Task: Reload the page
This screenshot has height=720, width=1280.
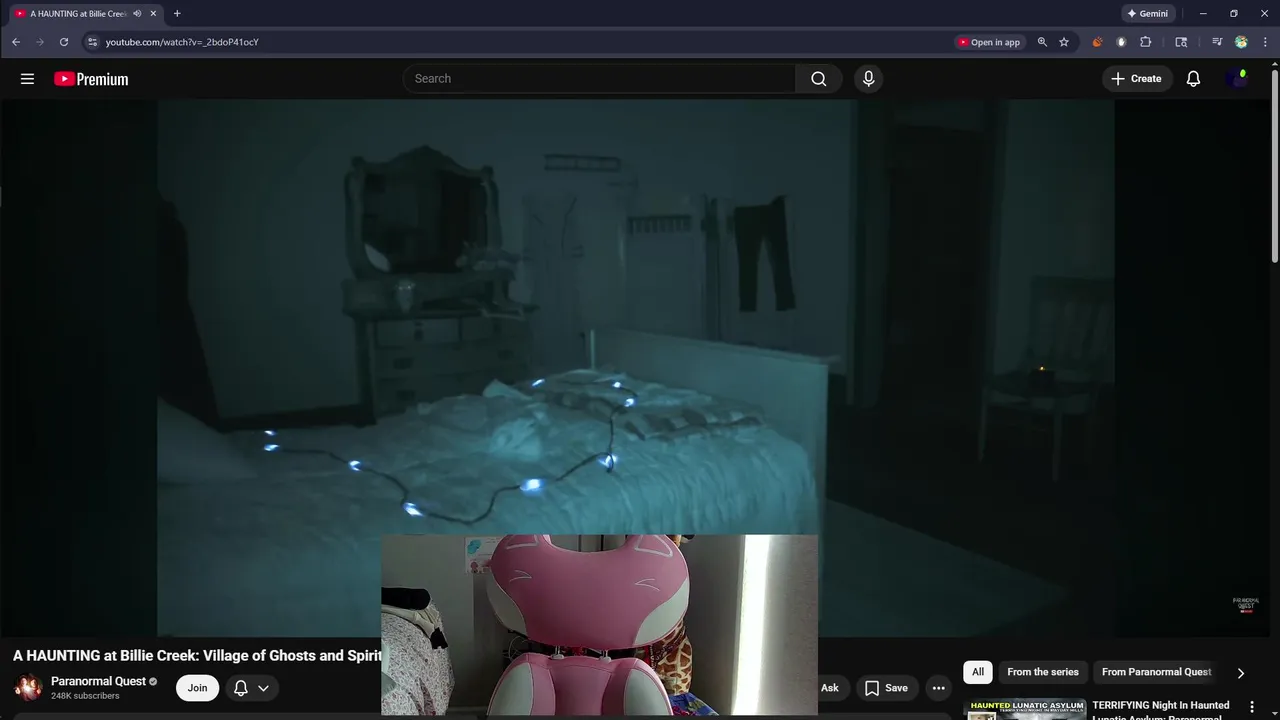Action: click(64, 42)
